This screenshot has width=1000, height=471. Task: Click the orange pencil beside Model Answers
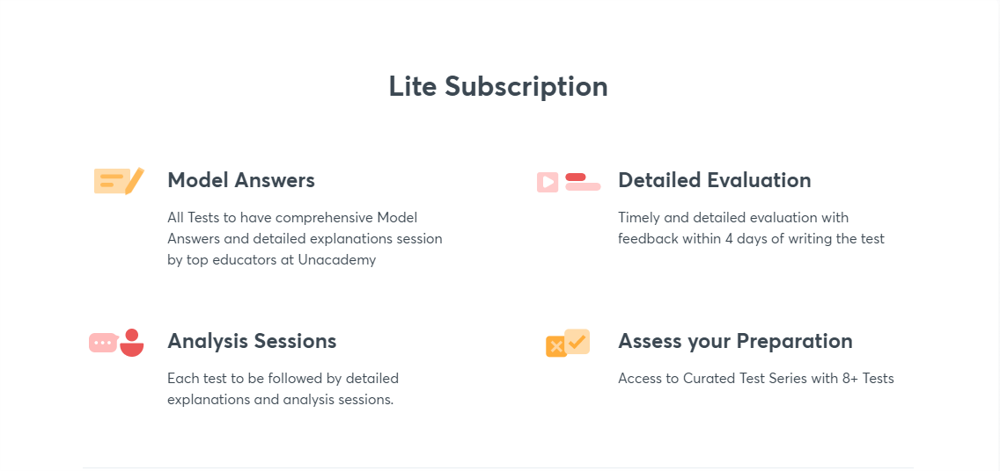point(135,181)
